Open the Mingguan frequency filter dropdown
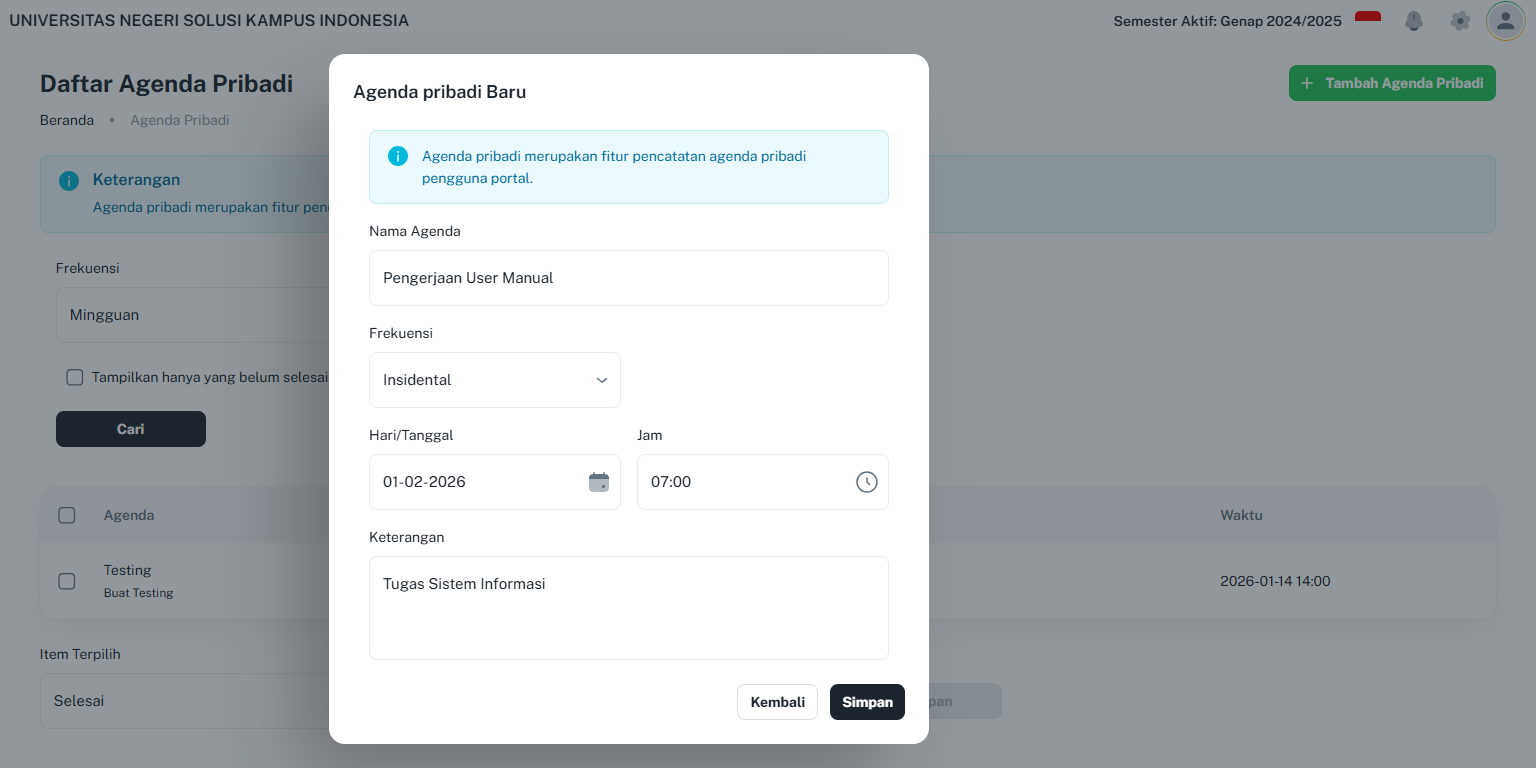1536x768 pixels. [192, 315]
